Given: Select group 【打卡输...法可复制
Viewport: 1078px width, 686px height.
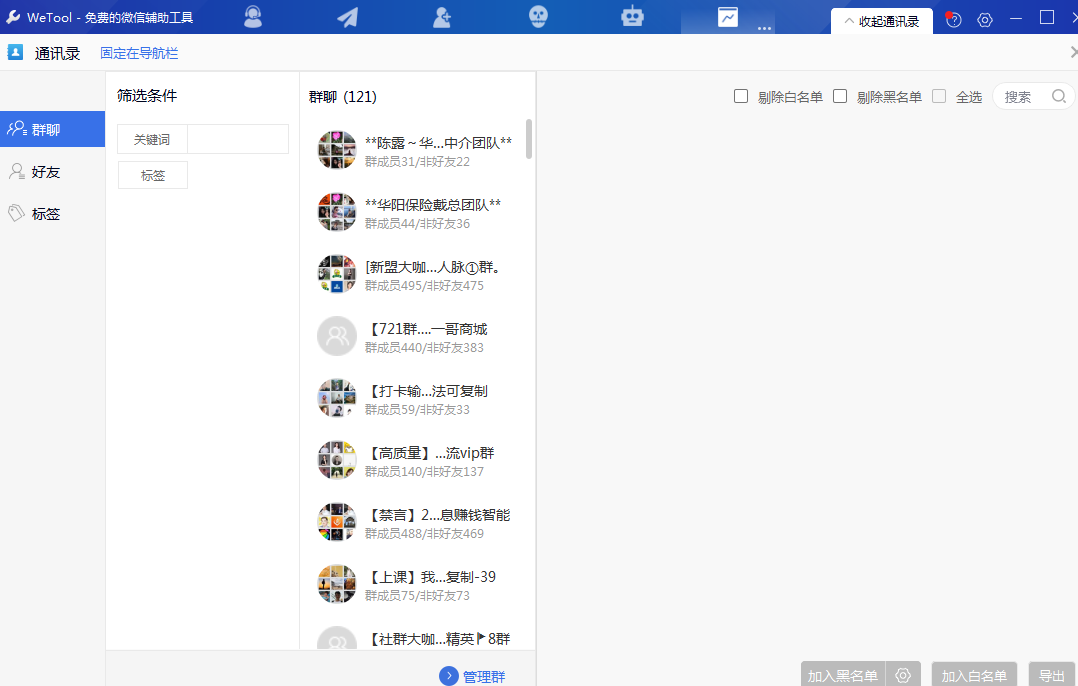Looking at the screenshot, I should click(x=418, y=399).
